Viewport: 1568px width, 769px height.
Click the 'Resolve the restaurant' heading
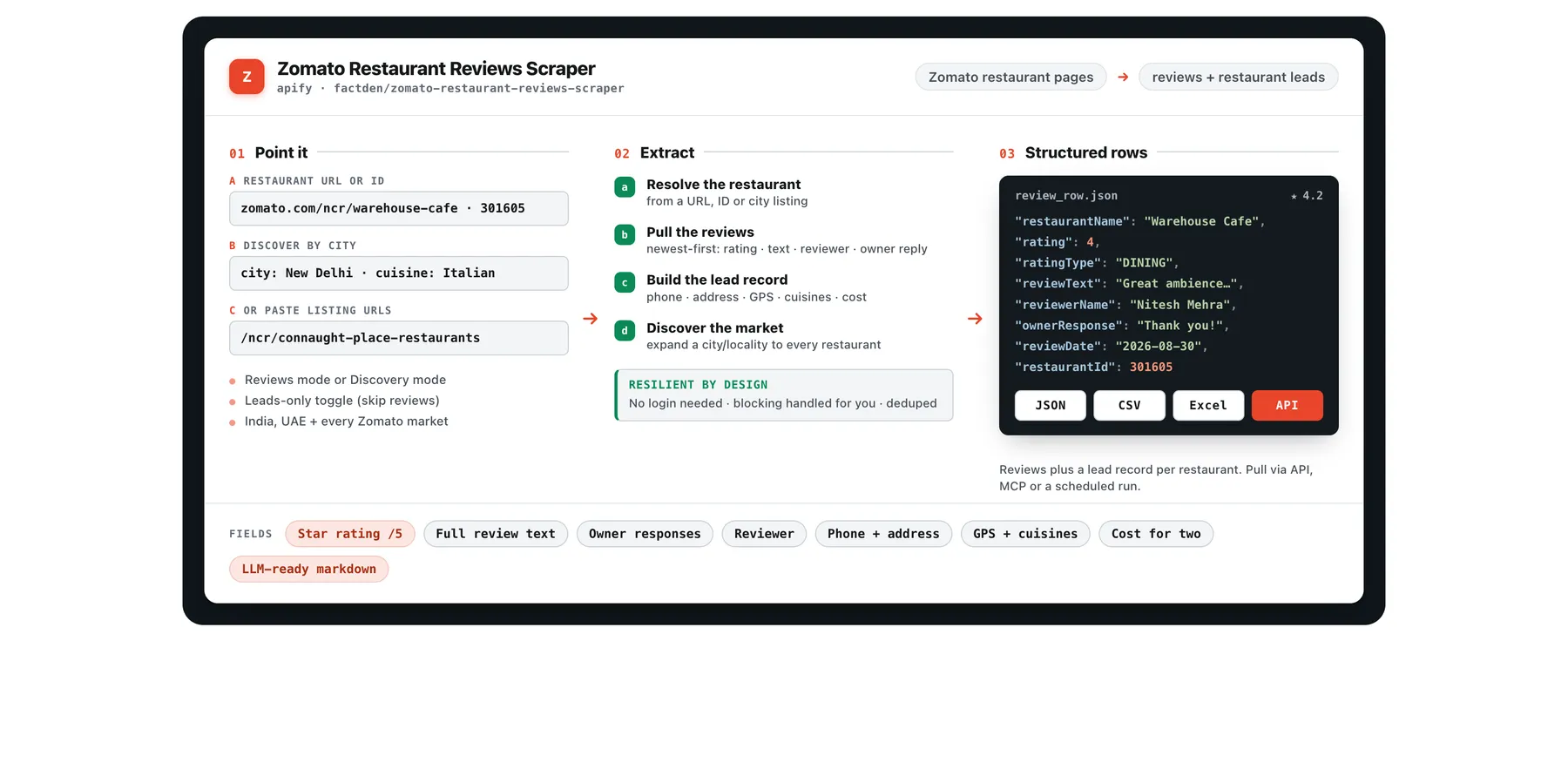click(x=723, y=185)
